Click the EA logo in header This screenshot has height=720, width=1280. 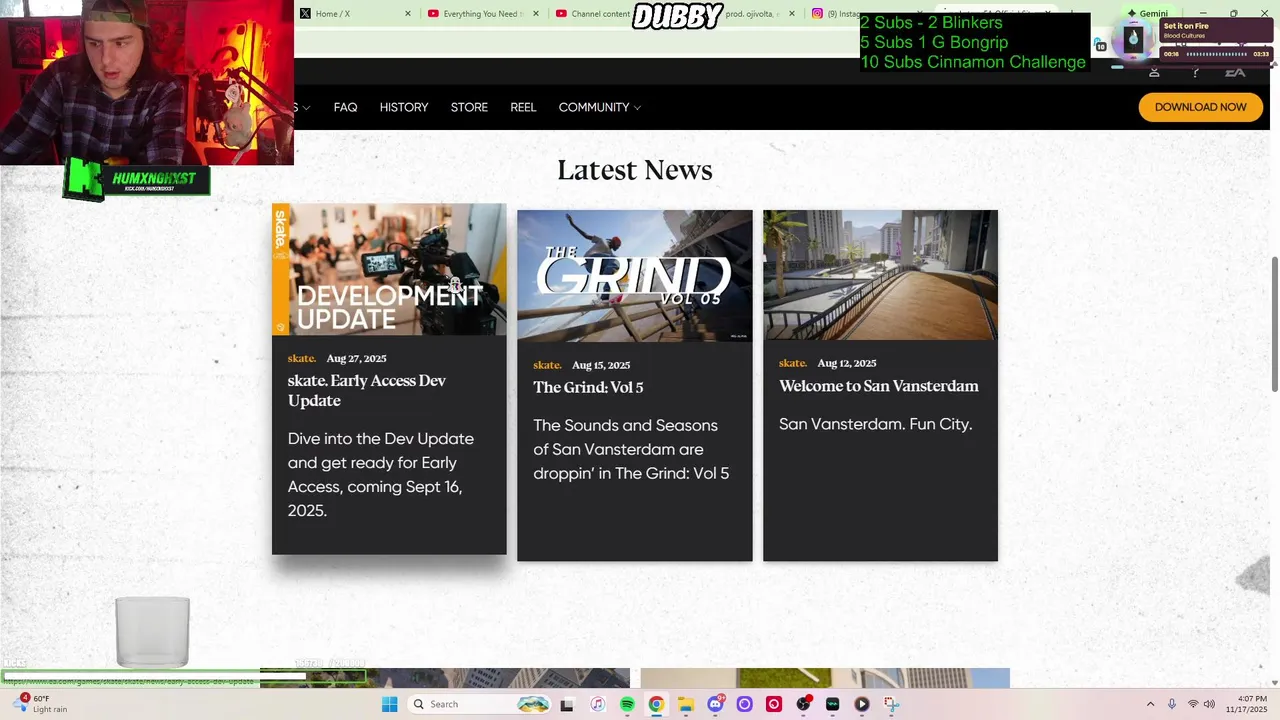1235,72
